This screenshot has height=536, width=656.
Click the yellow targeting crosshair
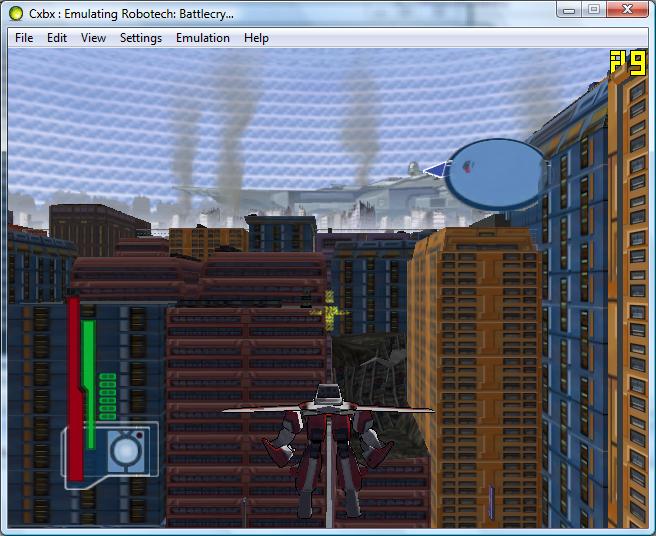click(x=330, y=311)
